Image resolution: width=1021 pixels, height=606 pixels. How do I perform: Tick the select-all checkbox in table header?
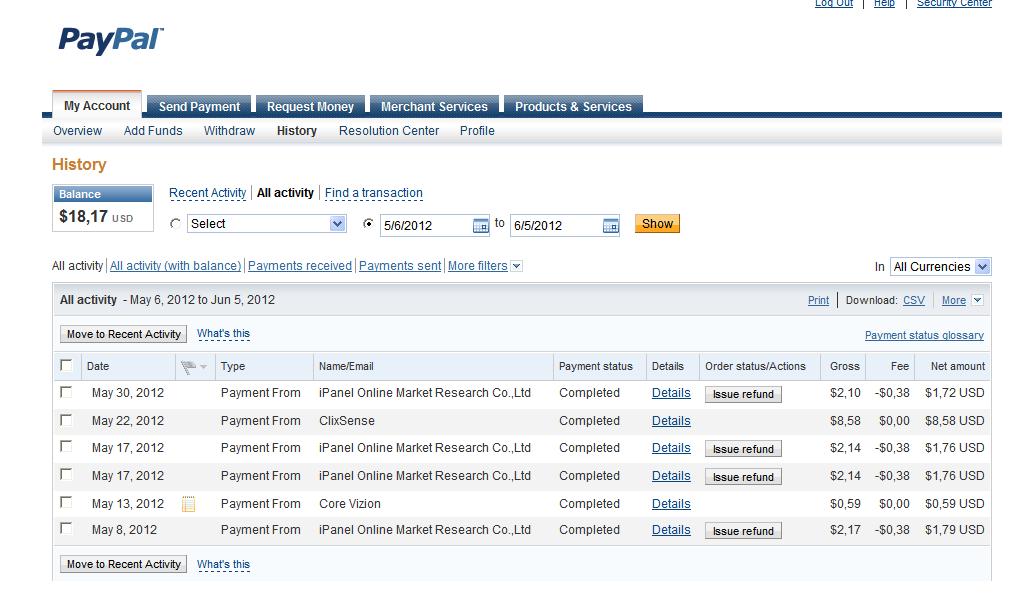tap(66, 366)
